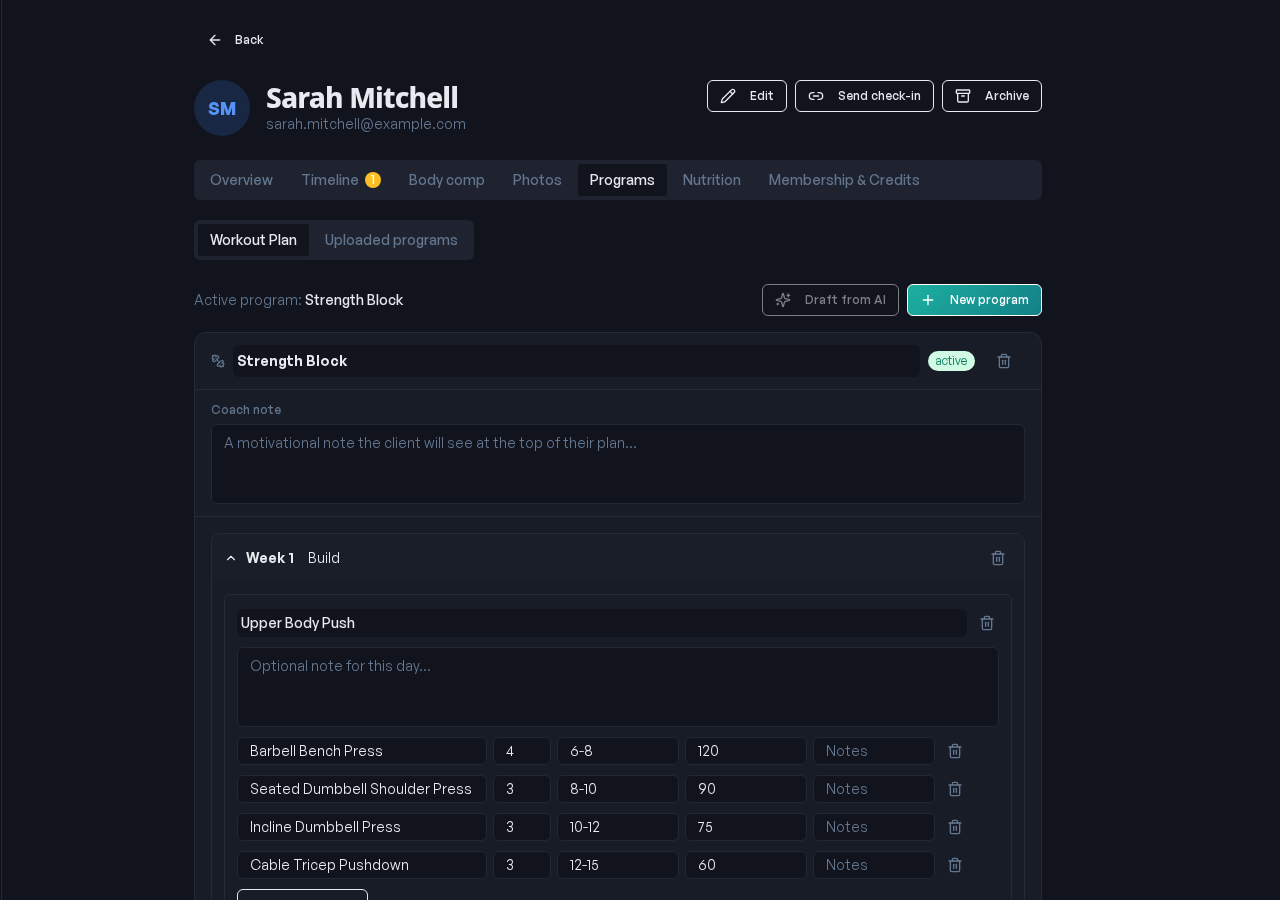Click the 120 value field
Screen dimensions: 1280x900
click(746, 751)
